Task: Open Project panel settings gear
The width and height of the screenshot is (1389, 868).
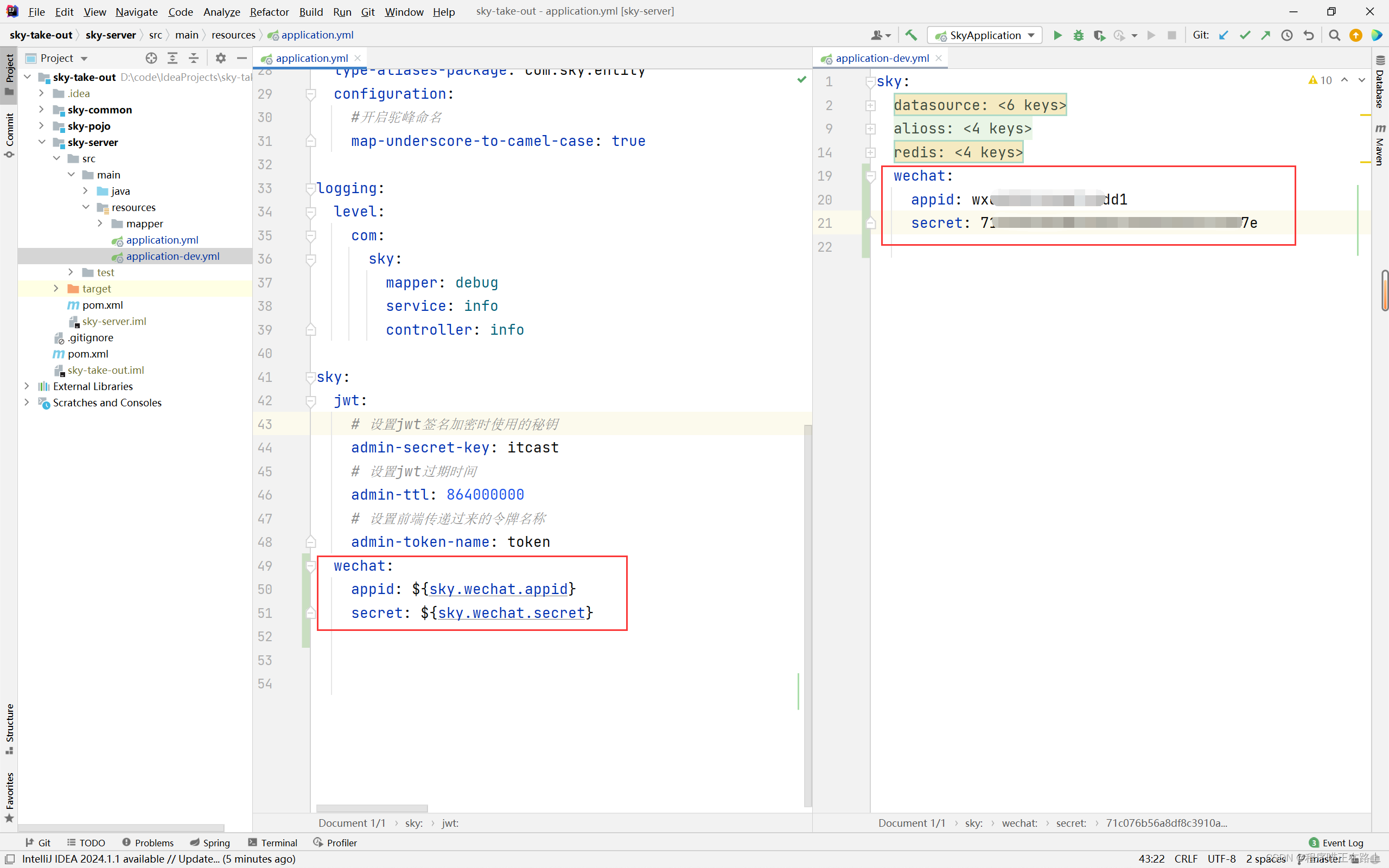Action: (220, 58)
